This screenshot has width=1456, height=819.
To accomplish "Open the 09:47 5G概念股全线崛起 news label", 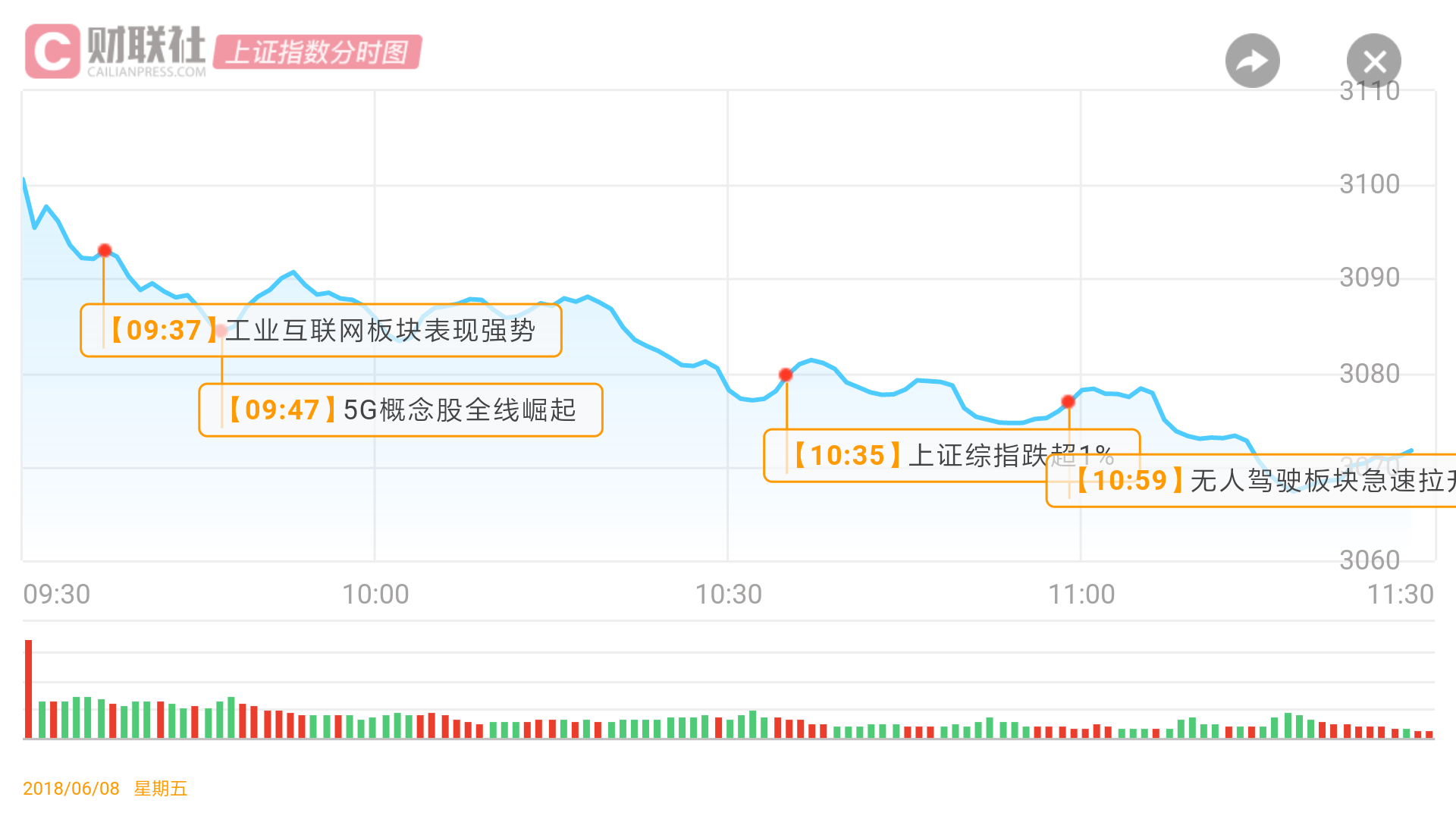I will click(400, 410).
